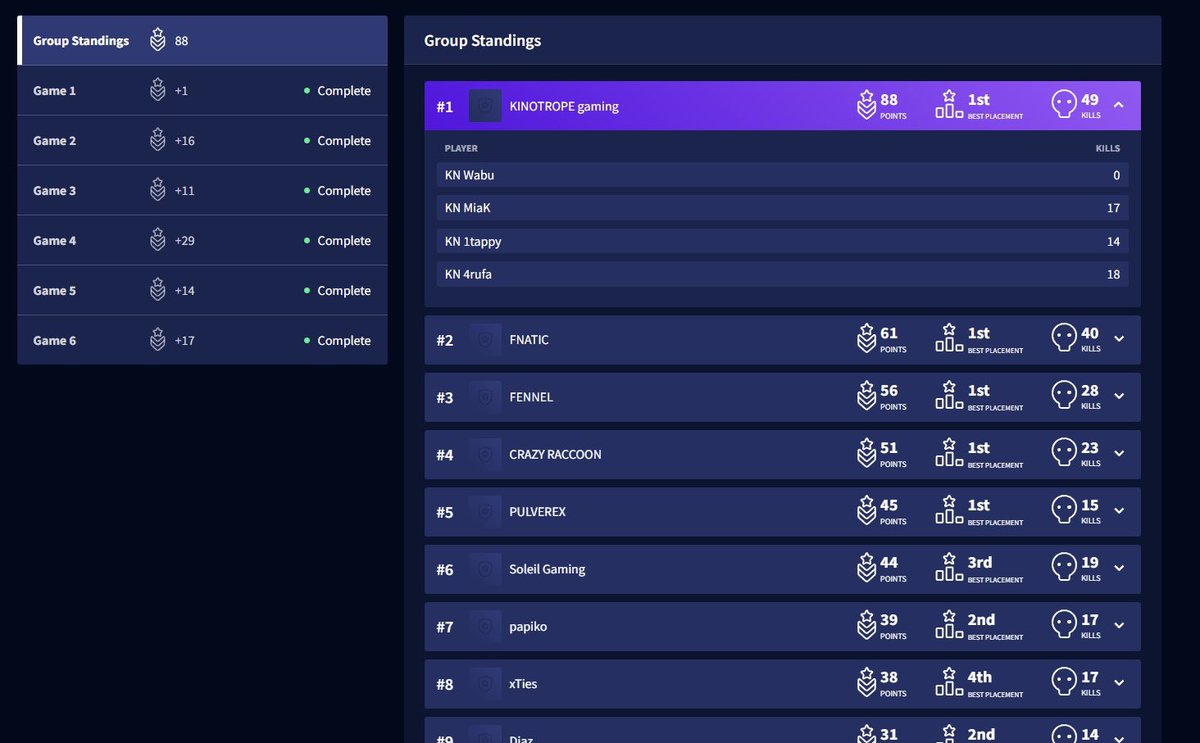
Task: Select the KN 1tappy player row
Action: click(x=782, y=241)
